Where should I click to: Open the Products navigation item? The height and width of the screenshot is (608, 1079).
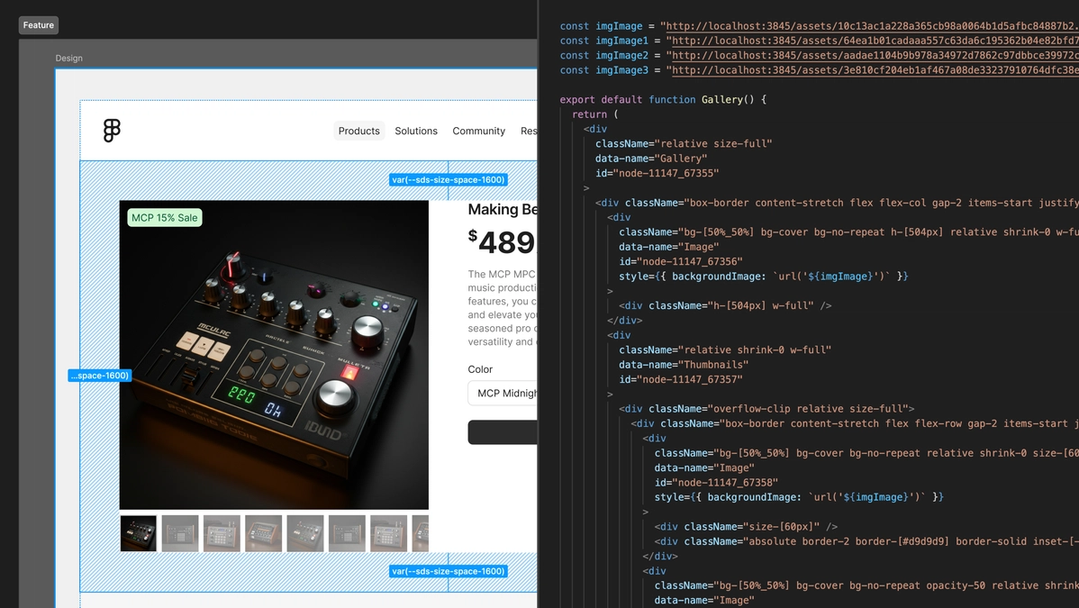point(358,130)
